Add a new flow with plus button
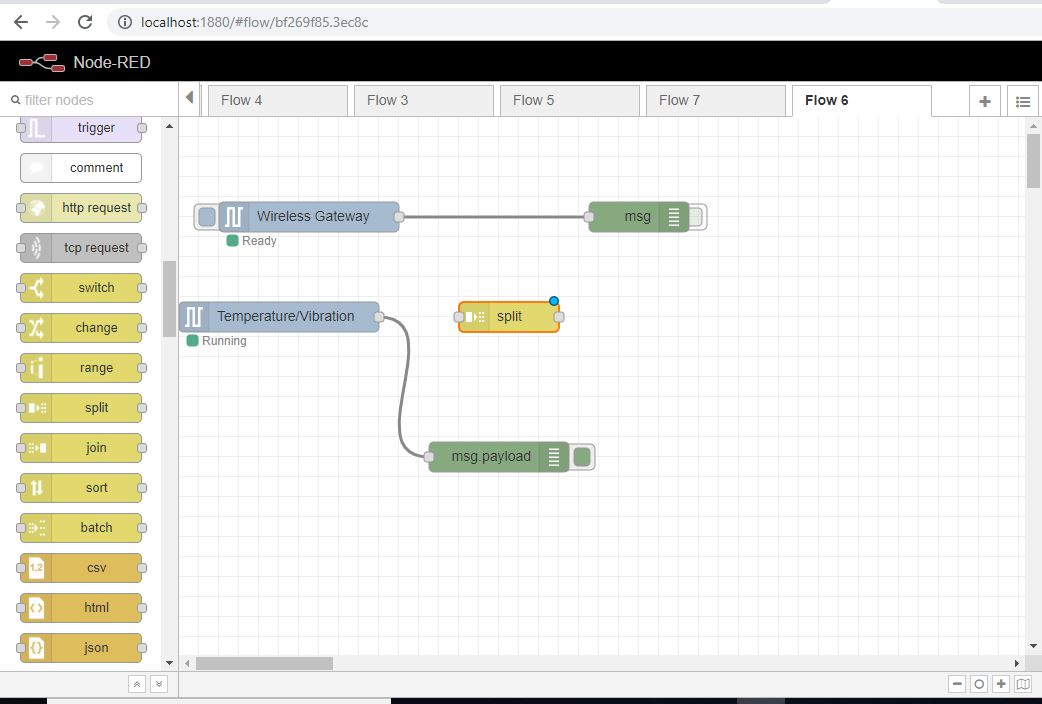1042x704 pixels. coord(985,101)
